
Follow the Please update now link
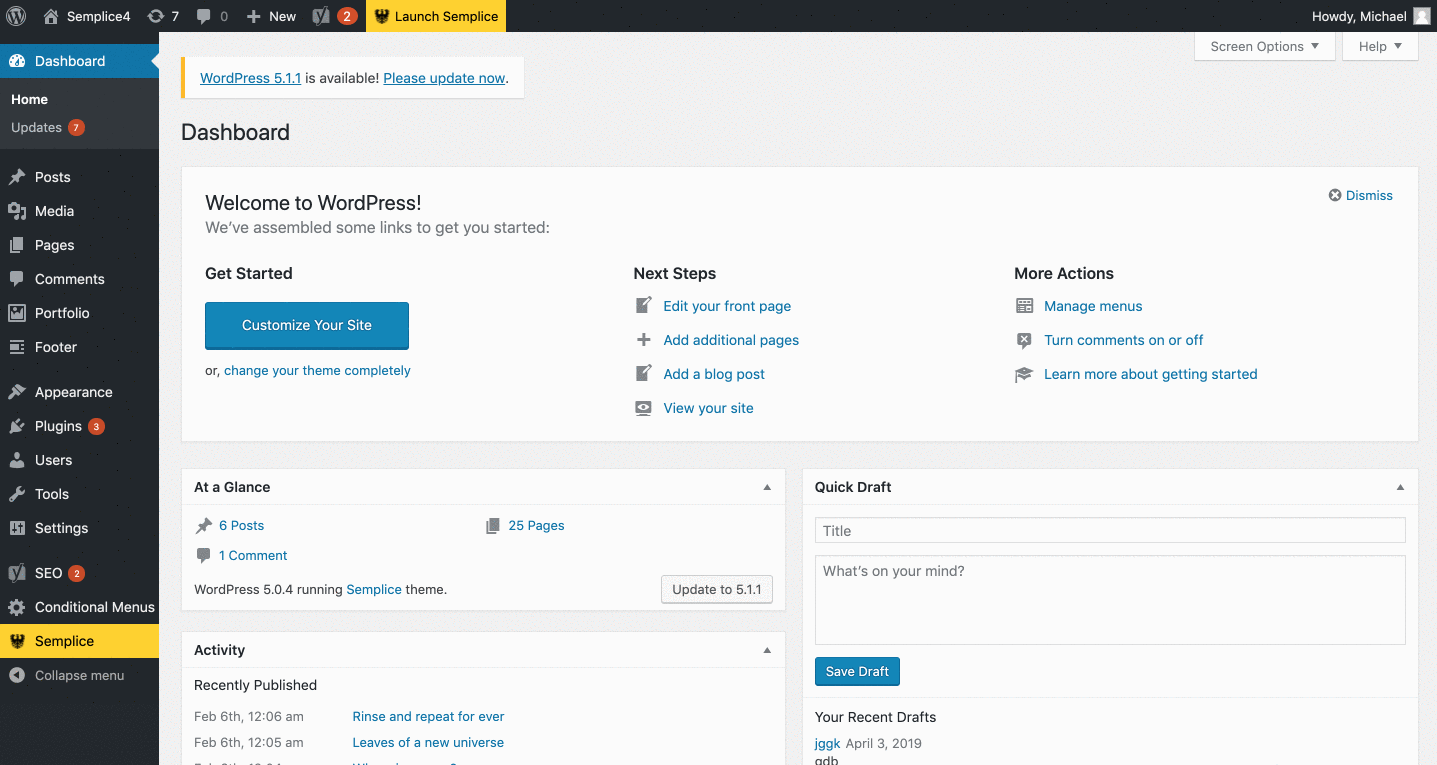point(443,78)
